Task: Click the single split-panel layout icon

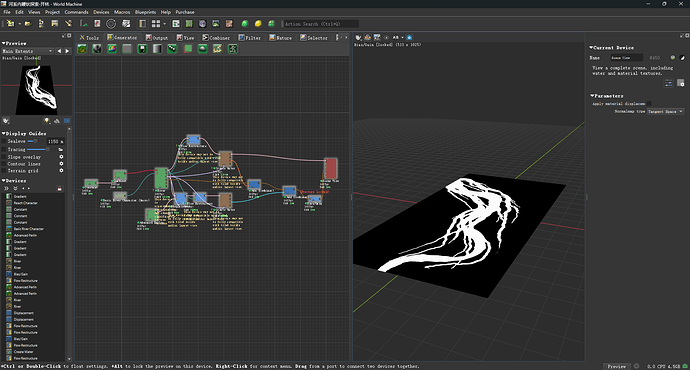Action: click(x=143, y=24)
